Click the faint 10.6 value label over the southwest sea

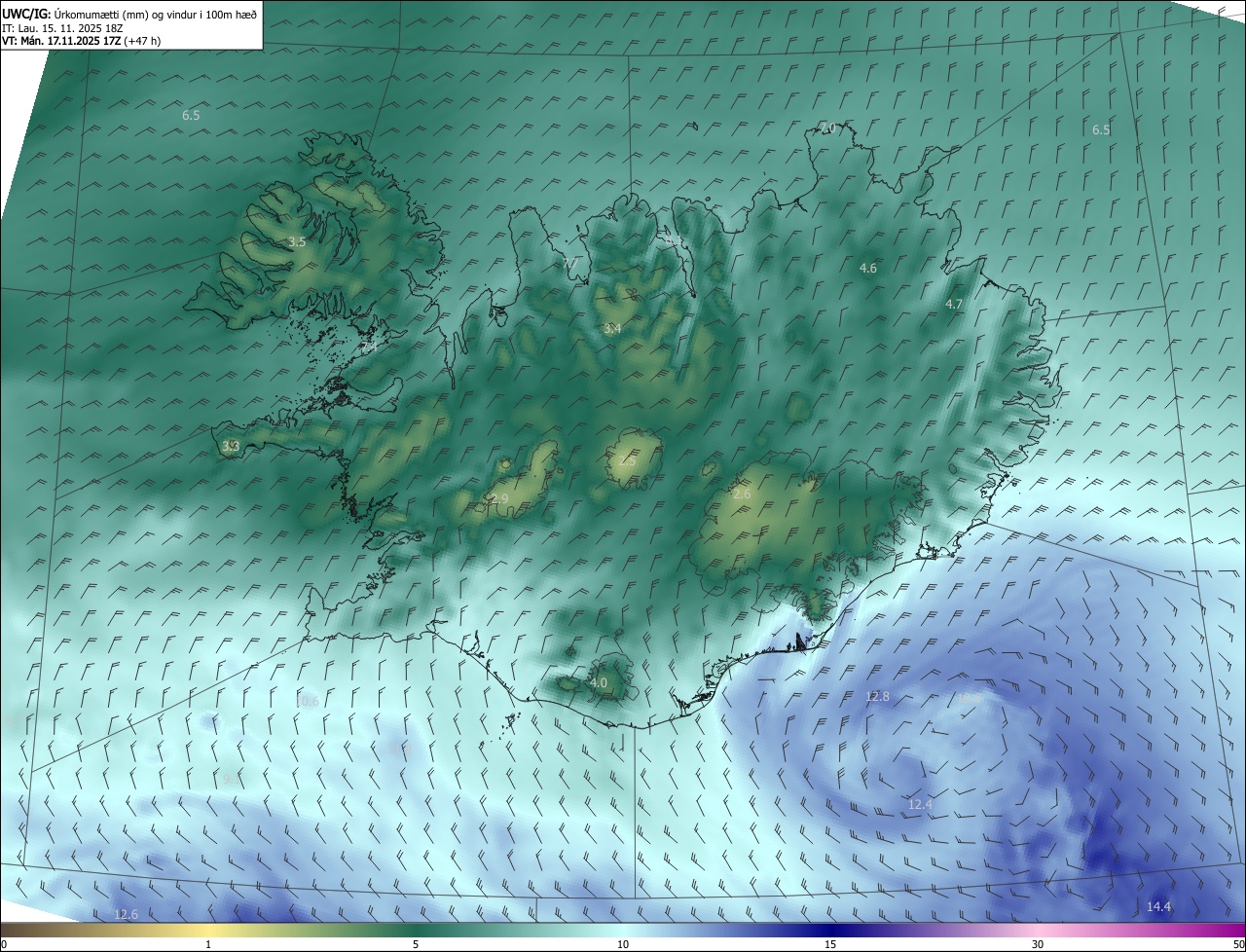coord(307,701)
